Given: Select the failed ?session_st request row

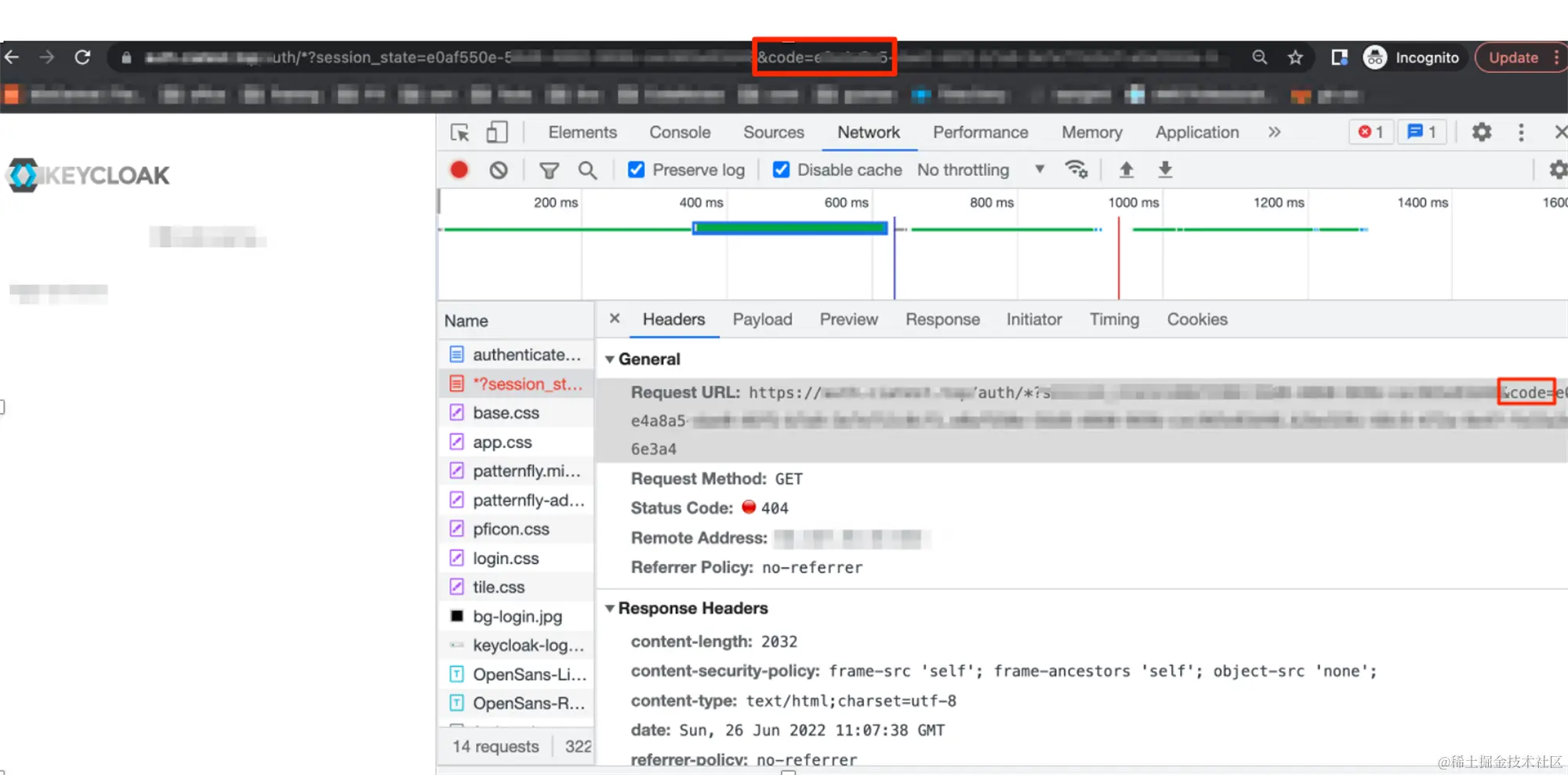Looking at the screenshot, I should [x=516, y=384].
